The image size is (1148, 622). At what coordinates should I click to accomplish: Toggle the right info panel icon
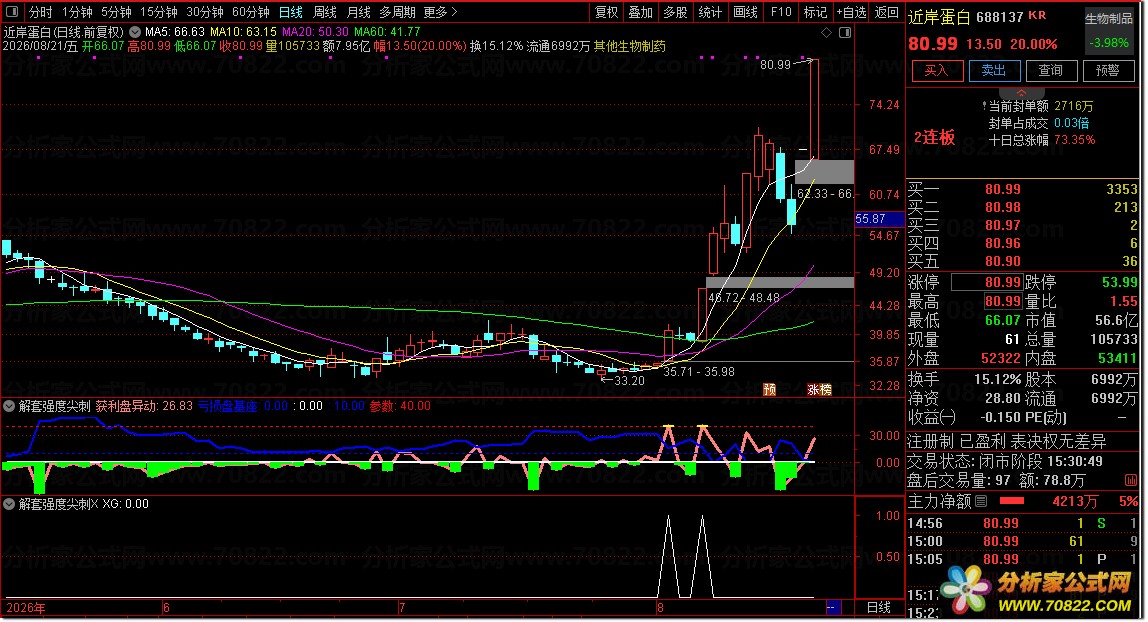tap(844, 32)
